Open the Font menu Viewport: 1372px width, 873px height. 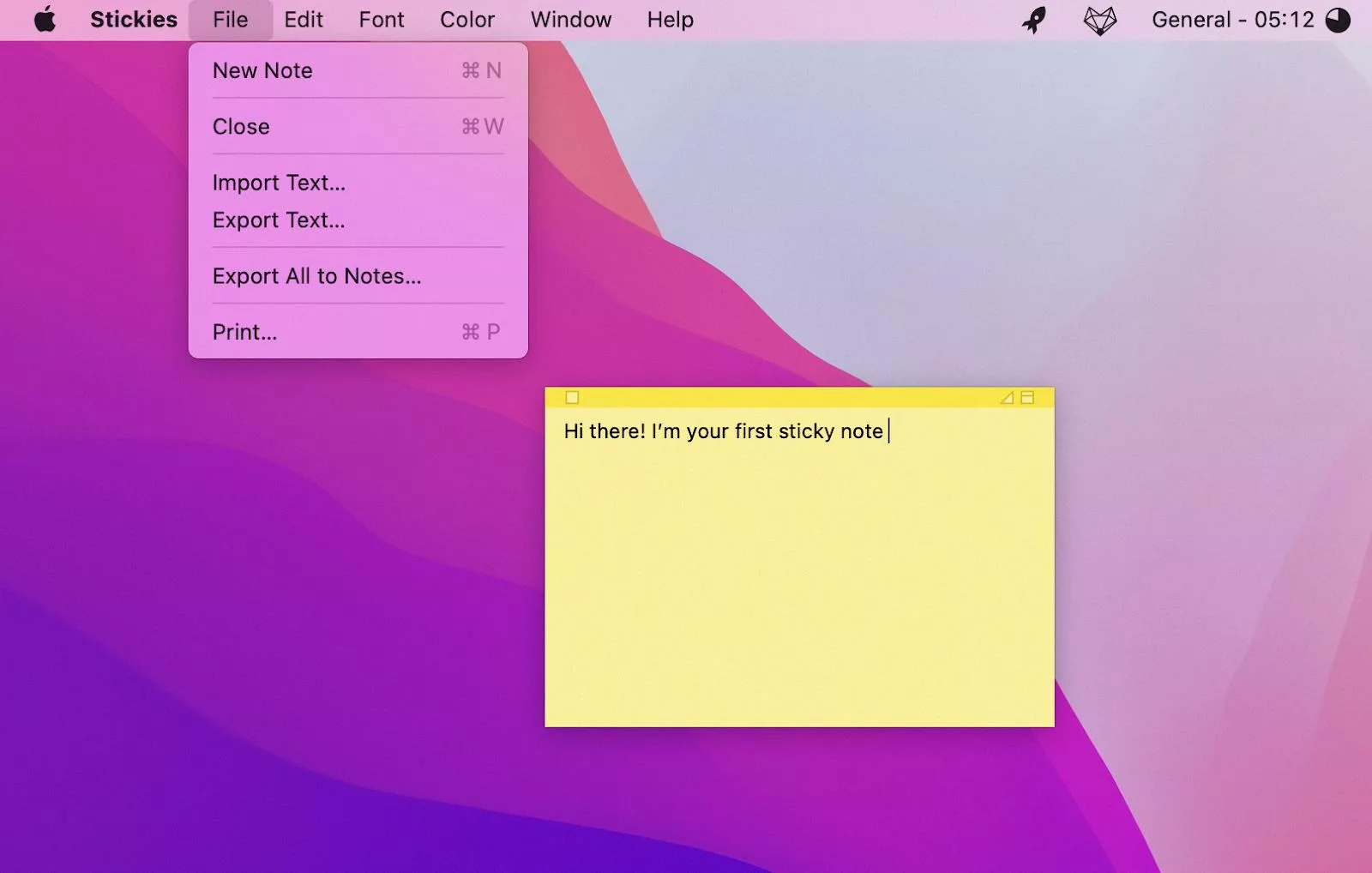pyautogui.click(x=381, y=19)
